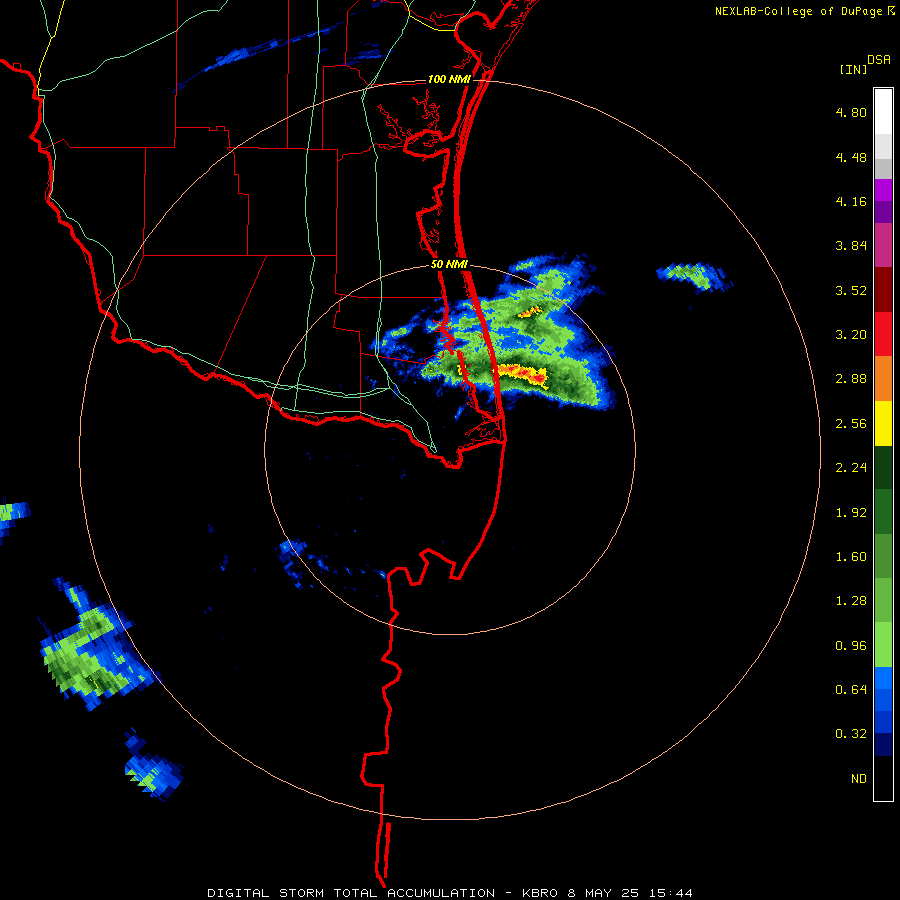900x900 pixels.
Task: Select the 0.64 legend value
Action: 851,690
